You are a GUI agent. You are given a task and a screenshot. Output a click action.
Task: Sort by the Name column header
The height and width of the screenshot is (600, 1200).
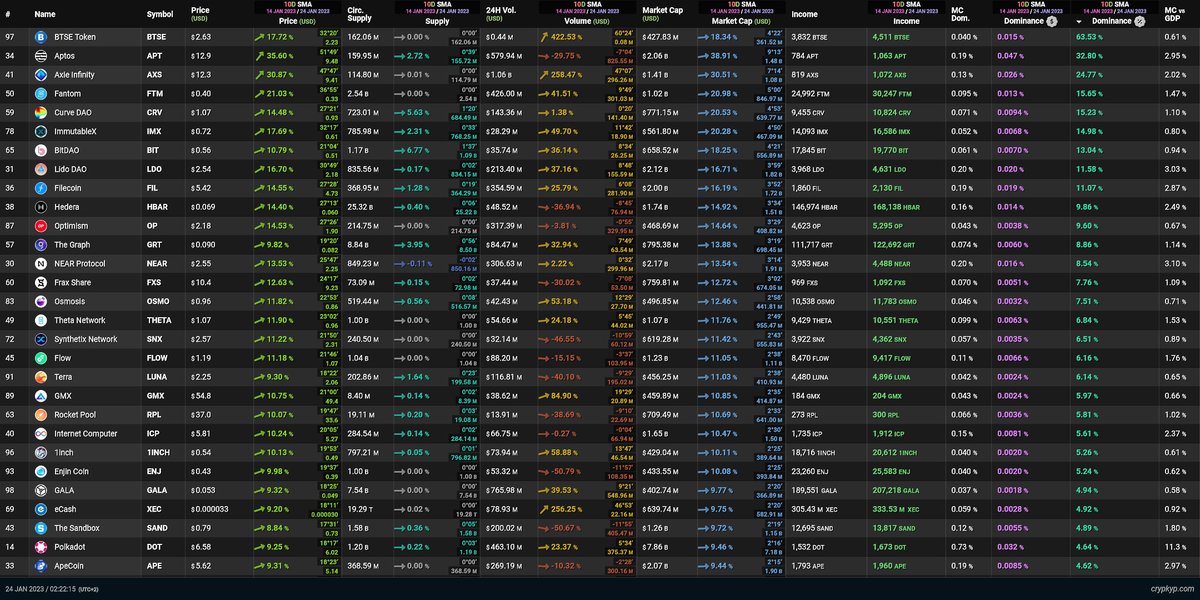coord(44,15)
